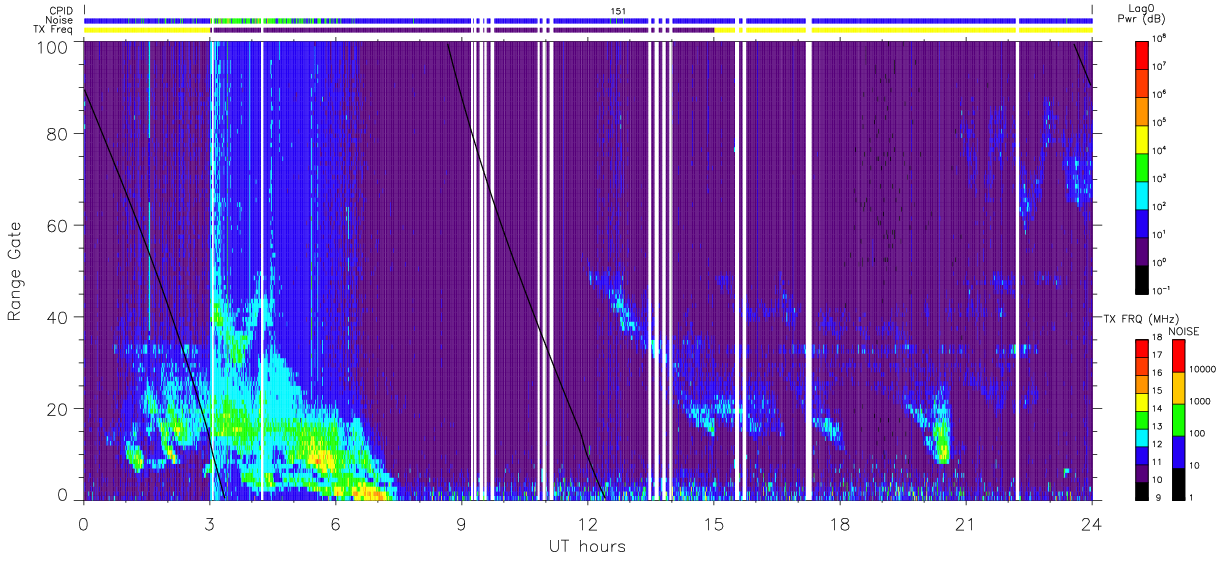Click the bottom 10⁻¹ label on the power colorbar
Screen dimensions: 1228x567
pos(1163,290)
